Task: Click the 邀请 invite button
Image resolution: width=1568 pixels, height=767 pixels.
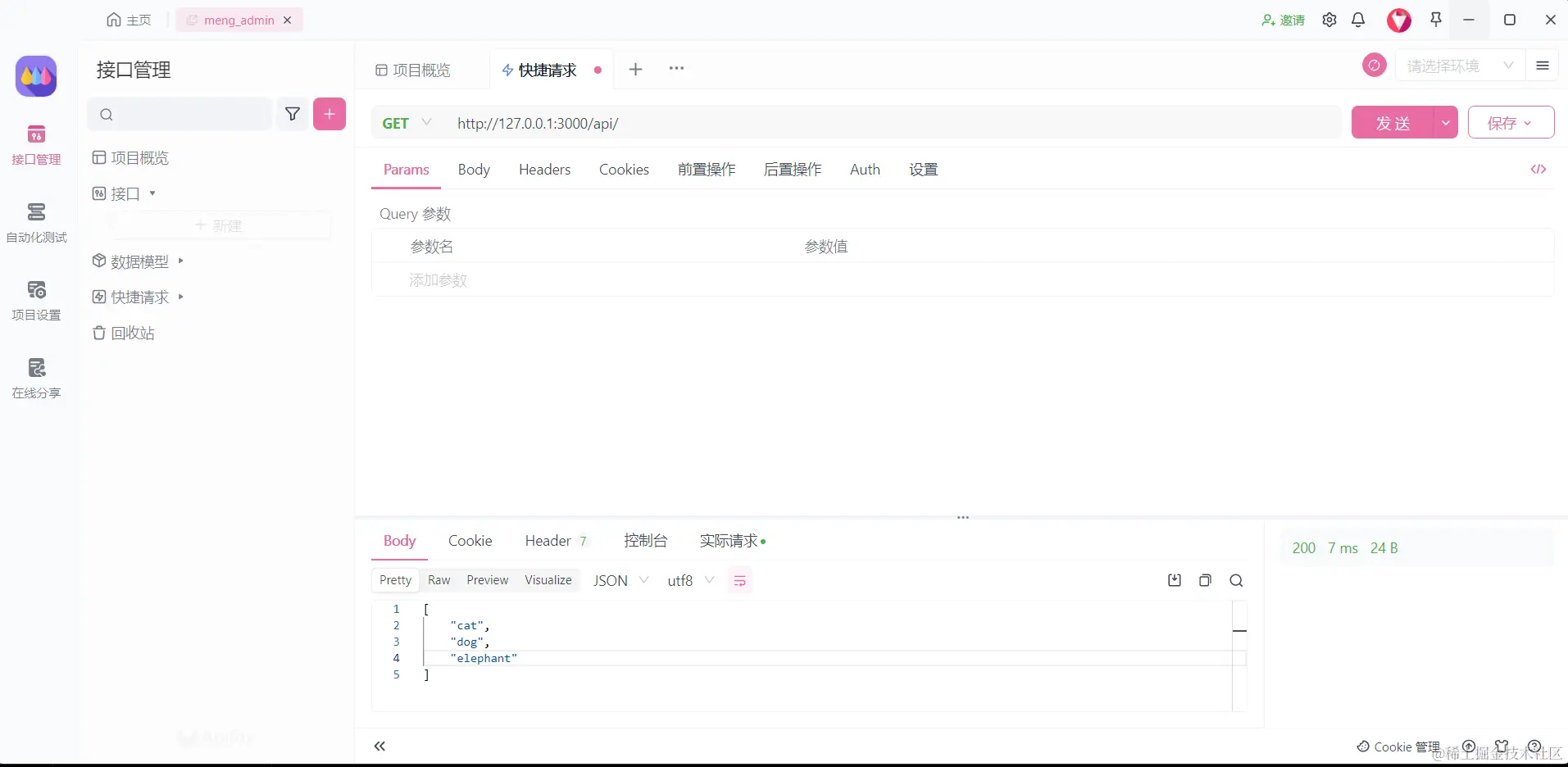Action: 1283,20
